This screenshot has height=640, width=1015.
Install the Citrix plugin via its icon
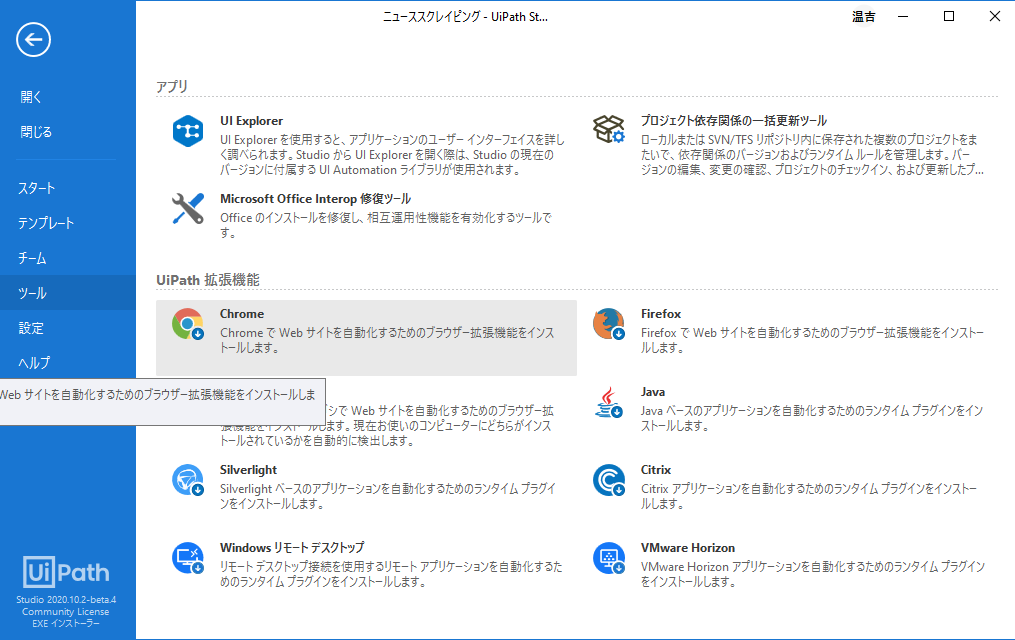[608, 480]
